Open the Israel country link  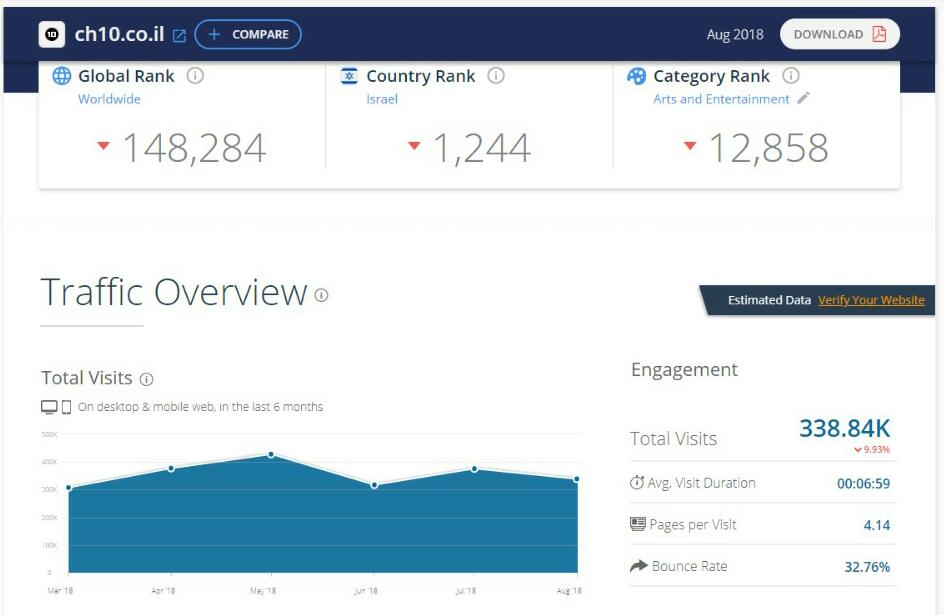[x=382, y=99]
